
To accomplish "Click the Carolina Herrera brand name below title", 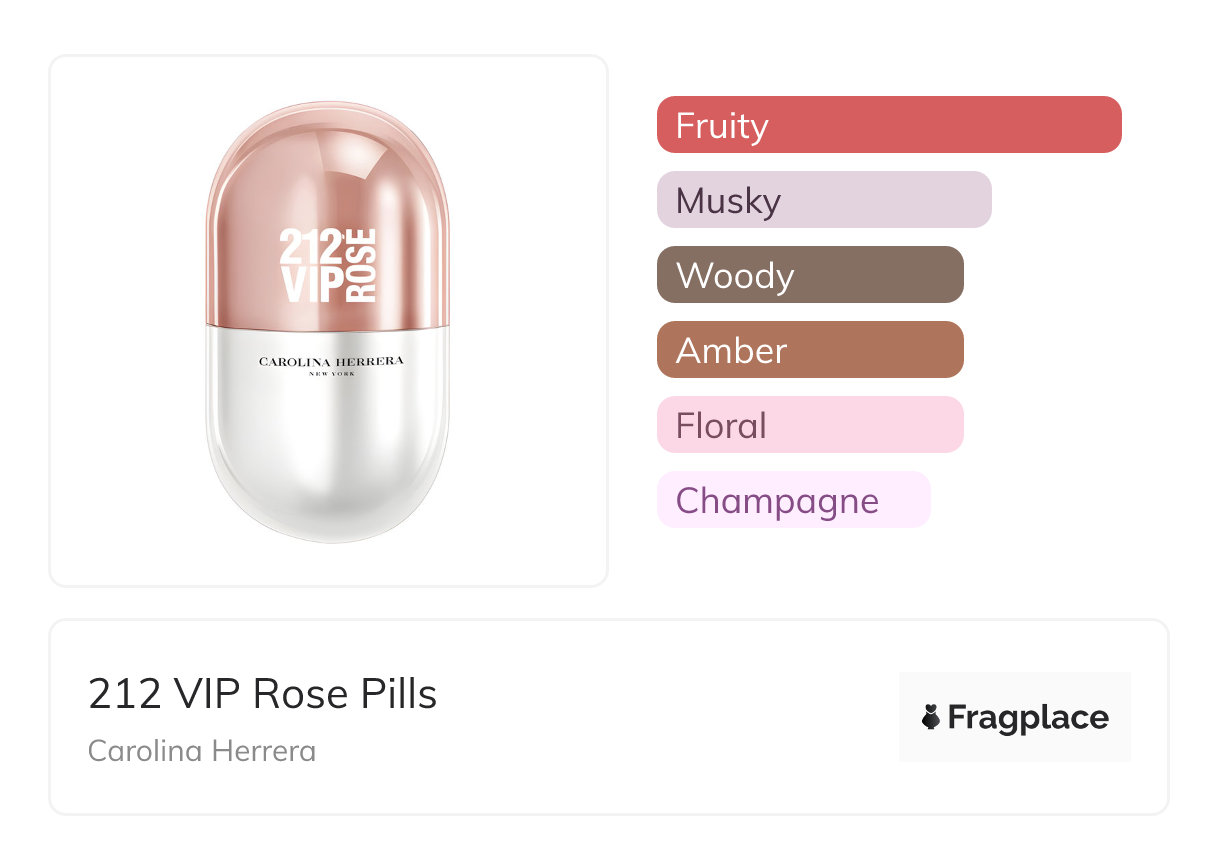I will pos(202,751).
